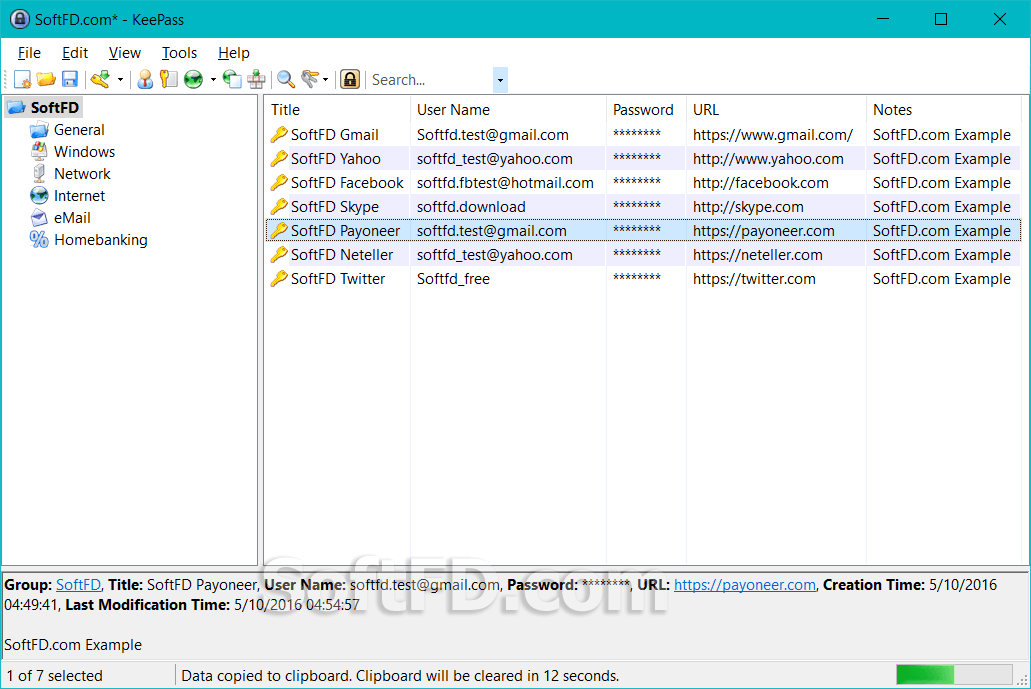
Task: Open the View menu
Action: tap(124, 53)
